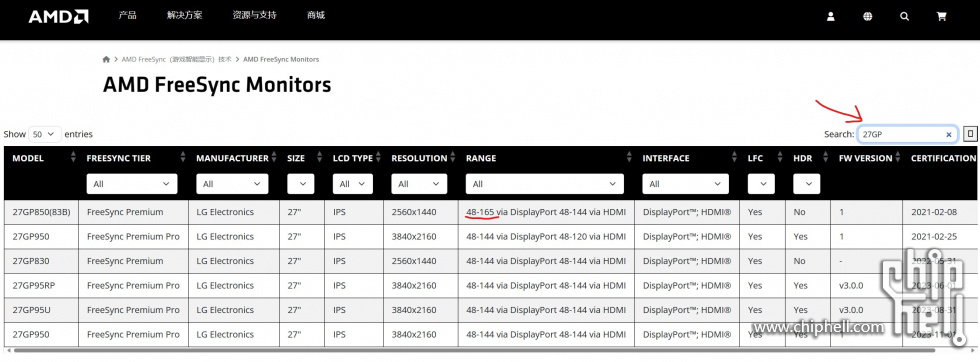Follow the AMD FreeSync 技术 breadcrumb link
The image size is (980, 362).
click(x=176, y=59)
